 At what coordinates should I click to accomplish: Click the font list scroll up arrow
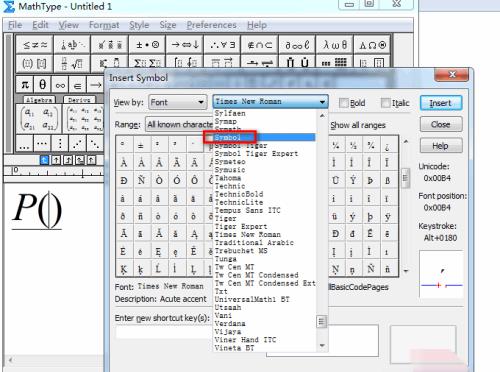(x=322, y=116)
